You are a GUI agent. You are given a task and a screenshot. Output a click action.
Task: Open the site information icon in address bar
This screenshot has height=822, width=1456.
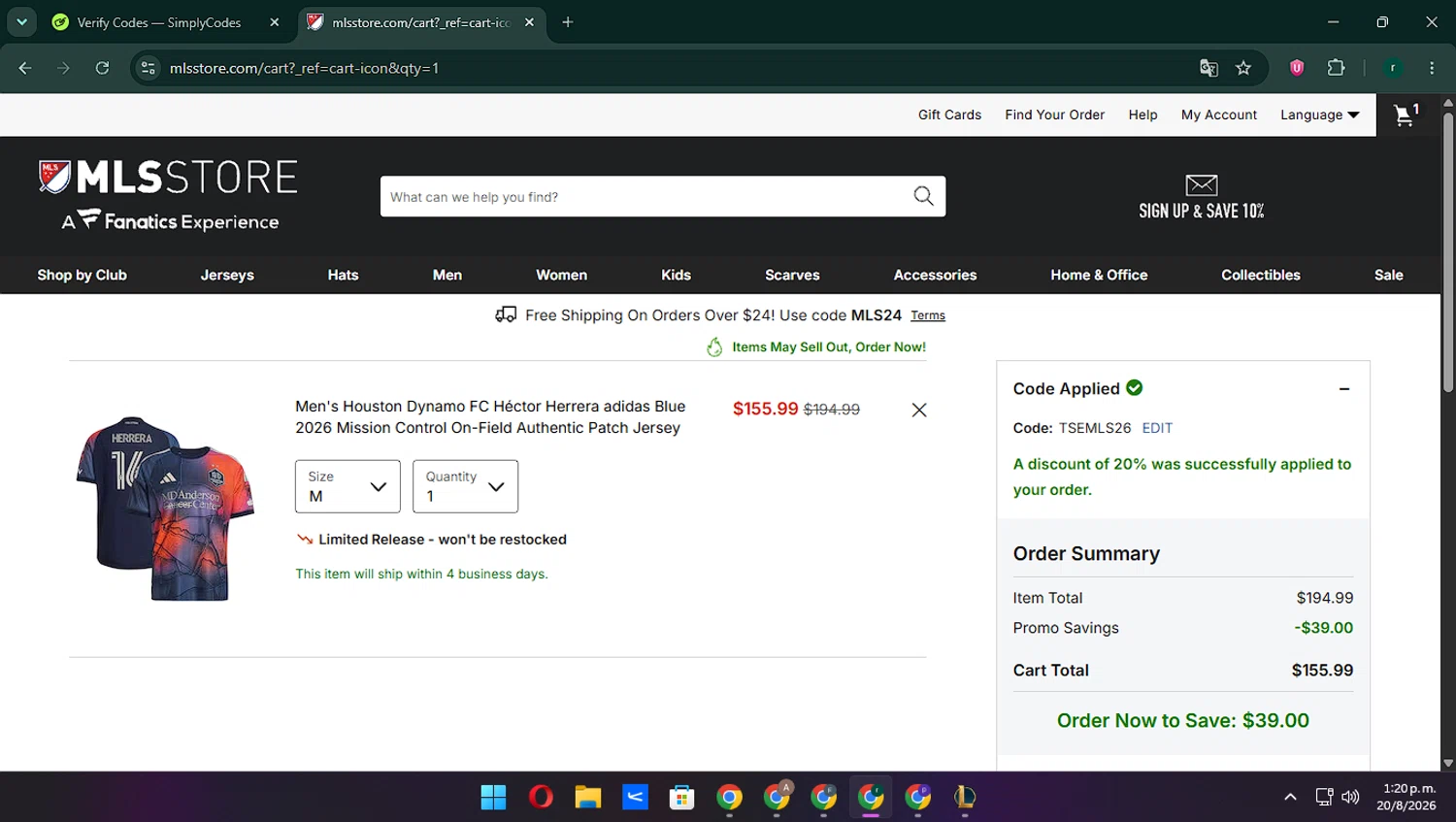point(149,68)
